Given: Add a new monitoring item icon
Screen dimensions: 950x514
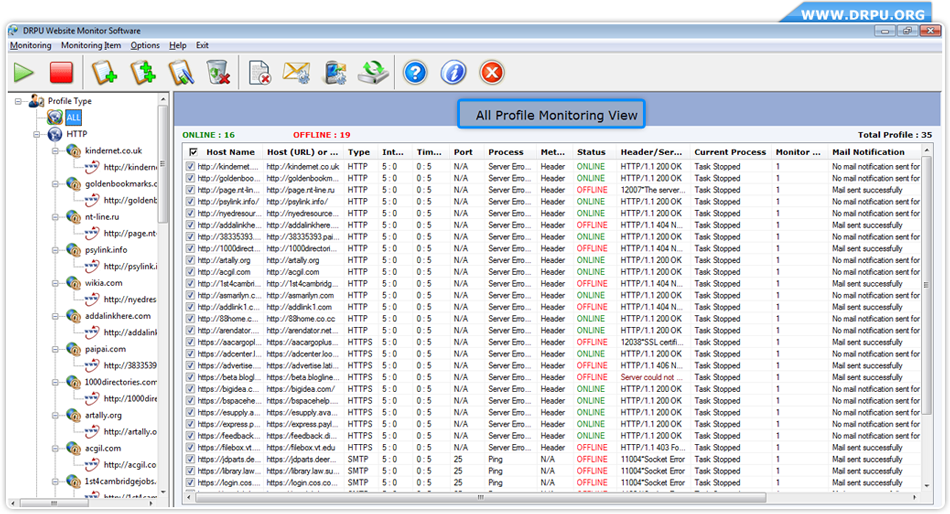Looking at the screenshot, I should coord(104,73).
